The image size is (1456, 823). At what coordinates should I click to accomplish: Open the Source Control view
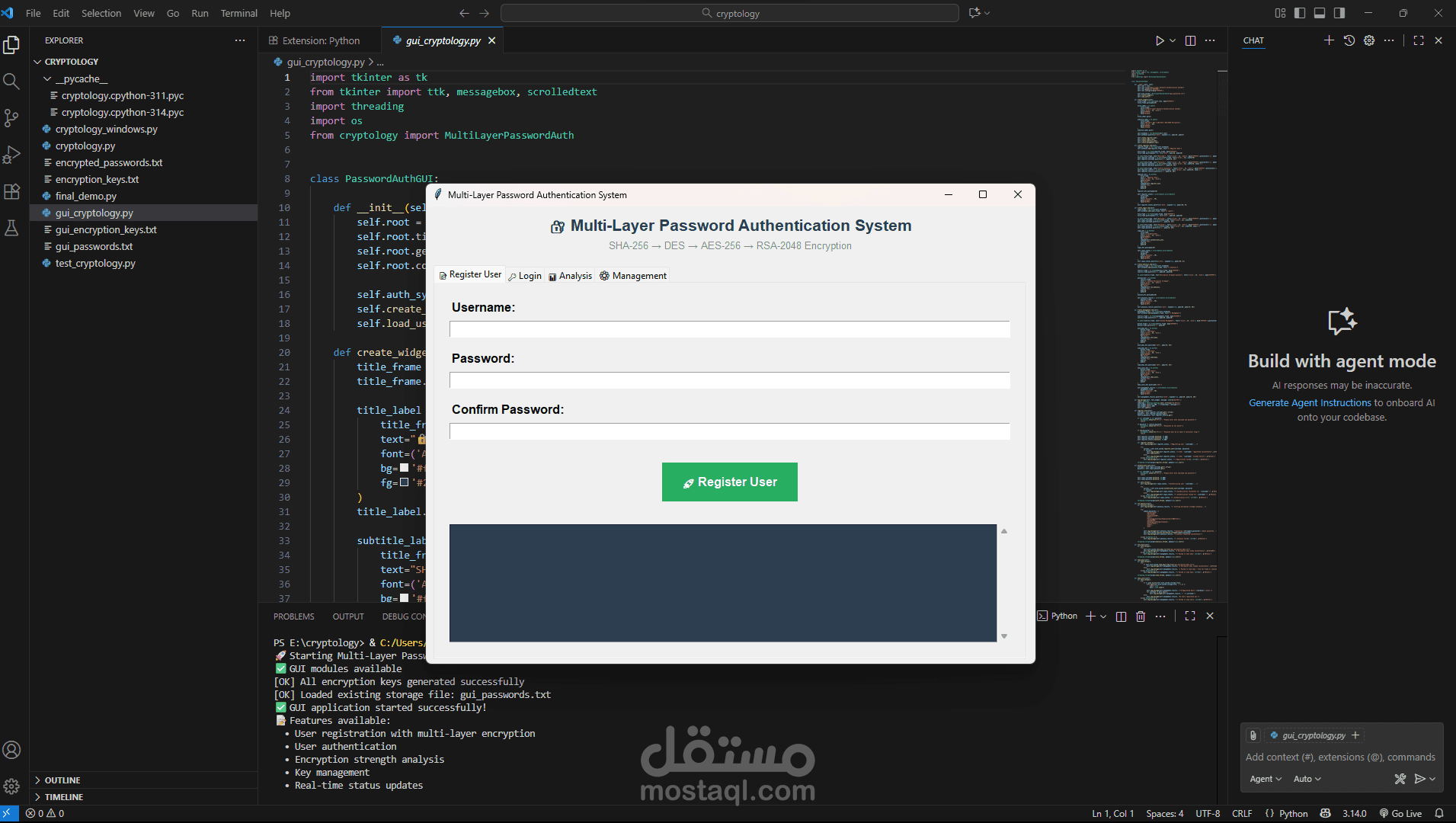pos(11,118)
